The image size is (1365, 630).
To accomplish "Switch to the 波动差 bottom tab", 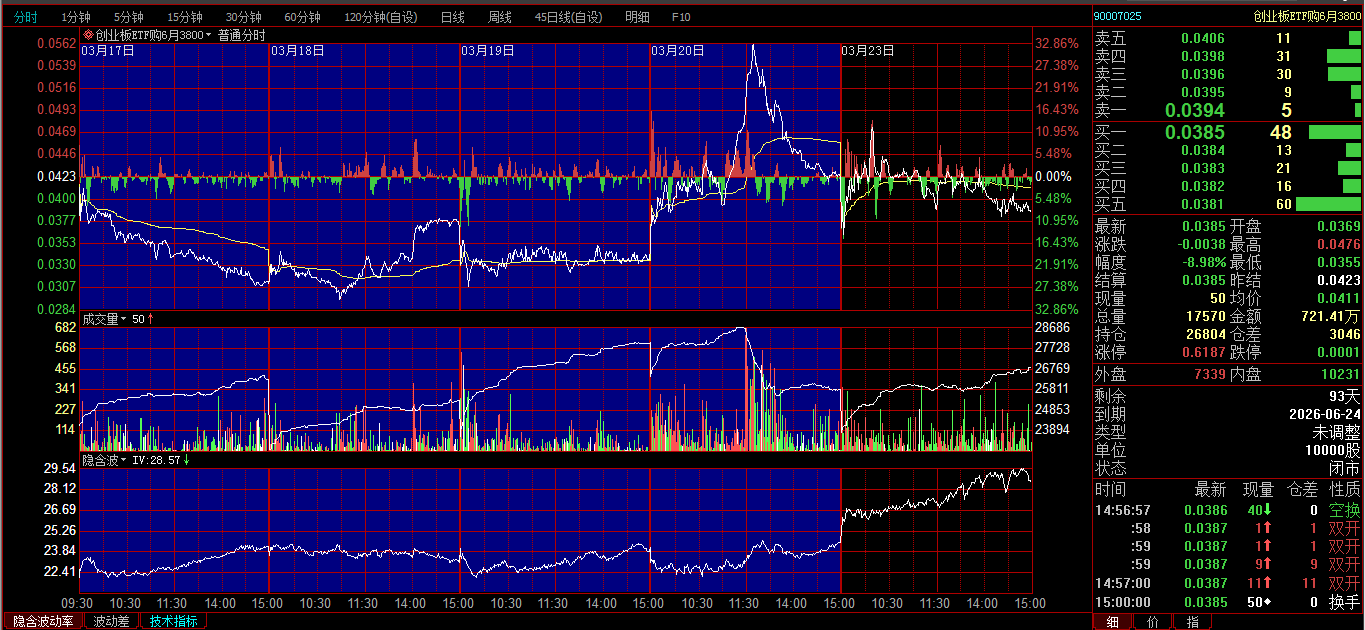I will click(x=111, y=621).
